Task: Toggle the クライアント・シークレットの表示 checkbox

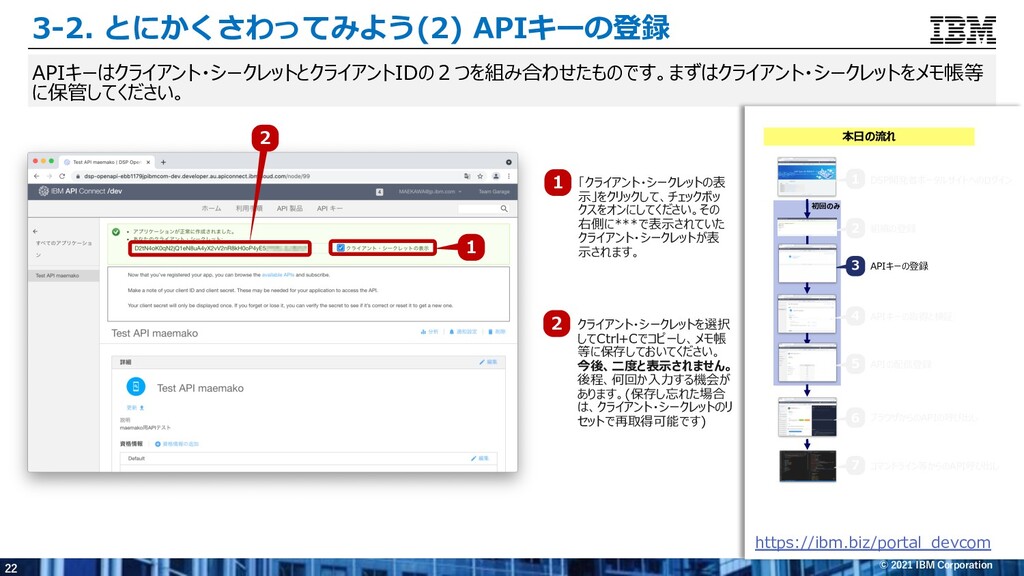Action: coord(340,248)
